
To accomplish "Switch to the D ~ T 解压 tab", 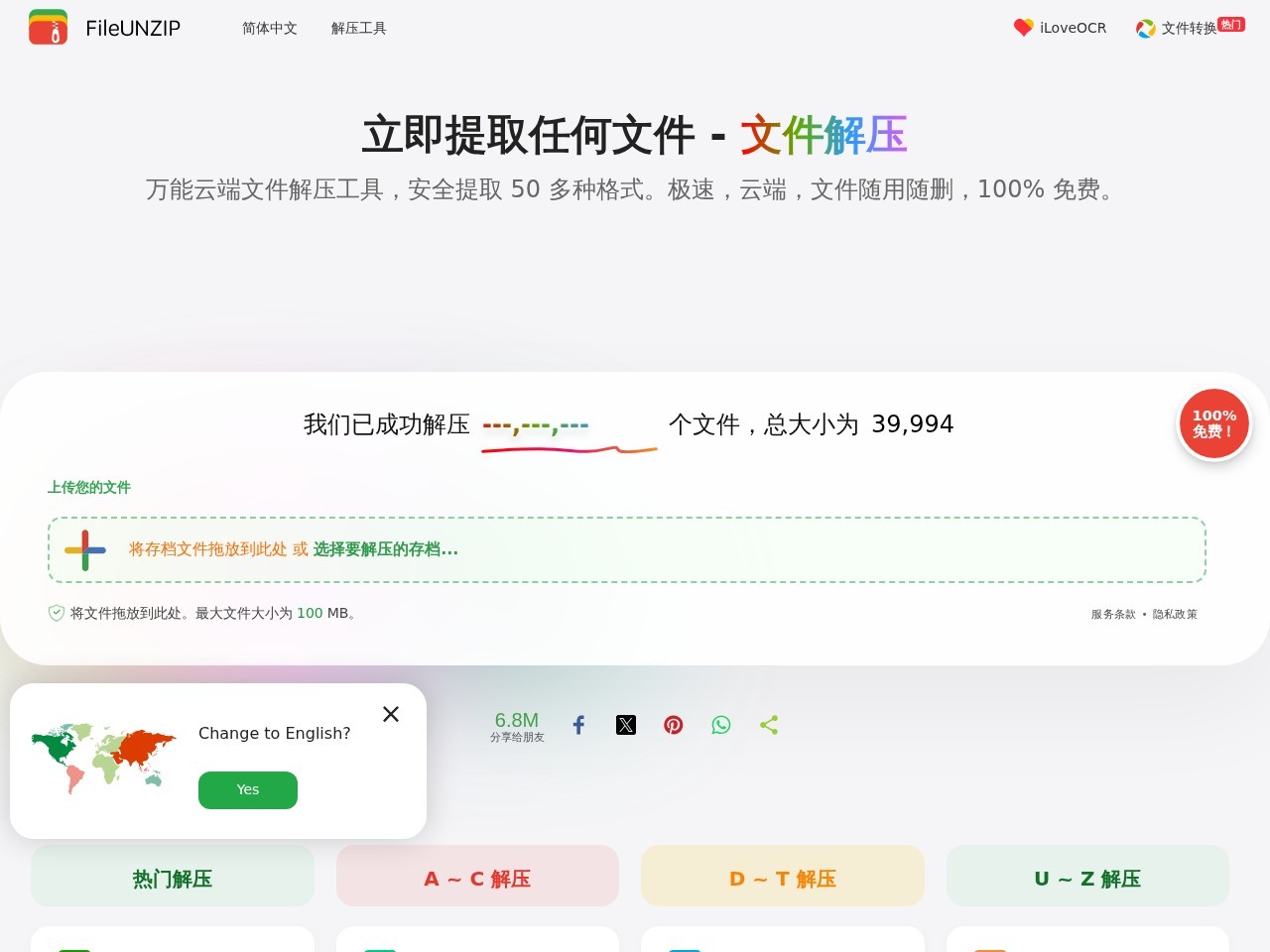I will tap(783, 876).
